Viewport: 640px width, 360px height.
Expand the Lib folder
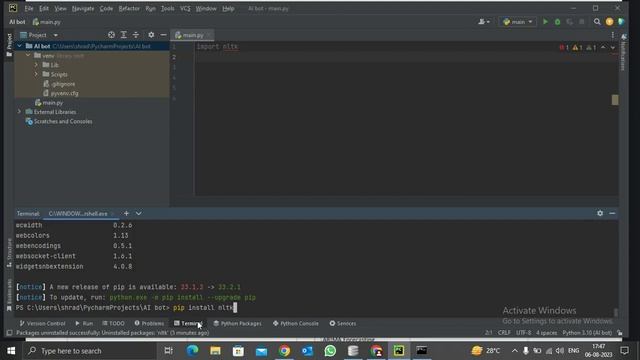tap(36, 65)
